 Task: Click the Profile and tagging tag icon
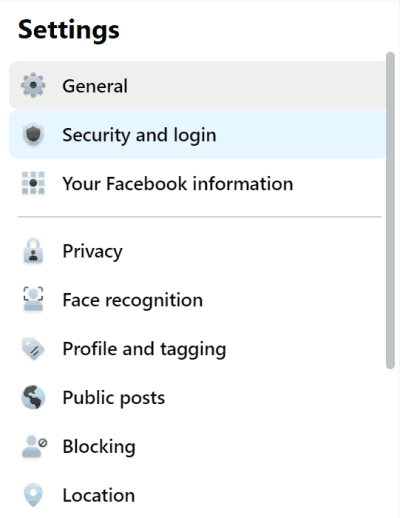[33, 349]
